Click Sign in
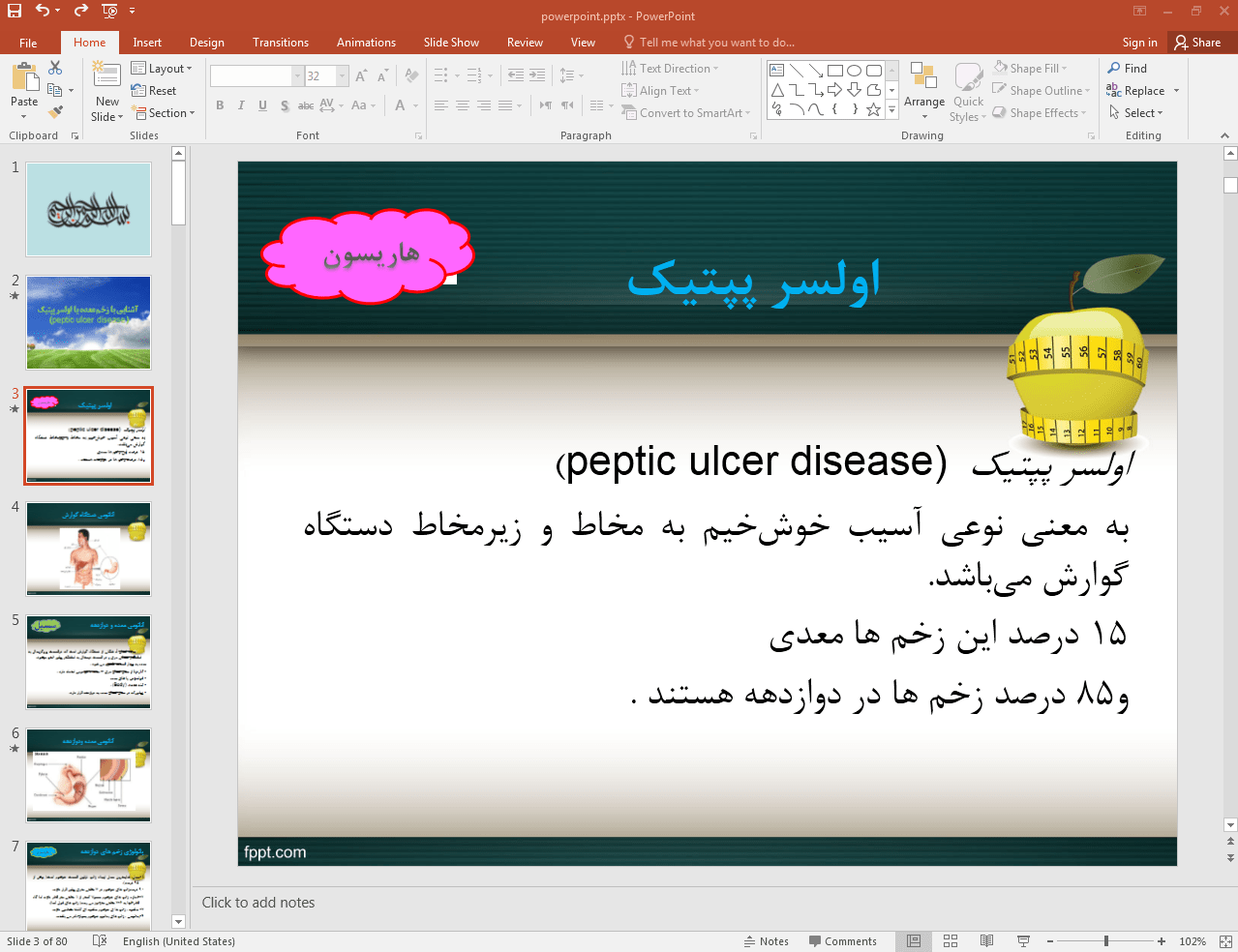This screenshot has height=952, width=1238. click(1139, 43)
